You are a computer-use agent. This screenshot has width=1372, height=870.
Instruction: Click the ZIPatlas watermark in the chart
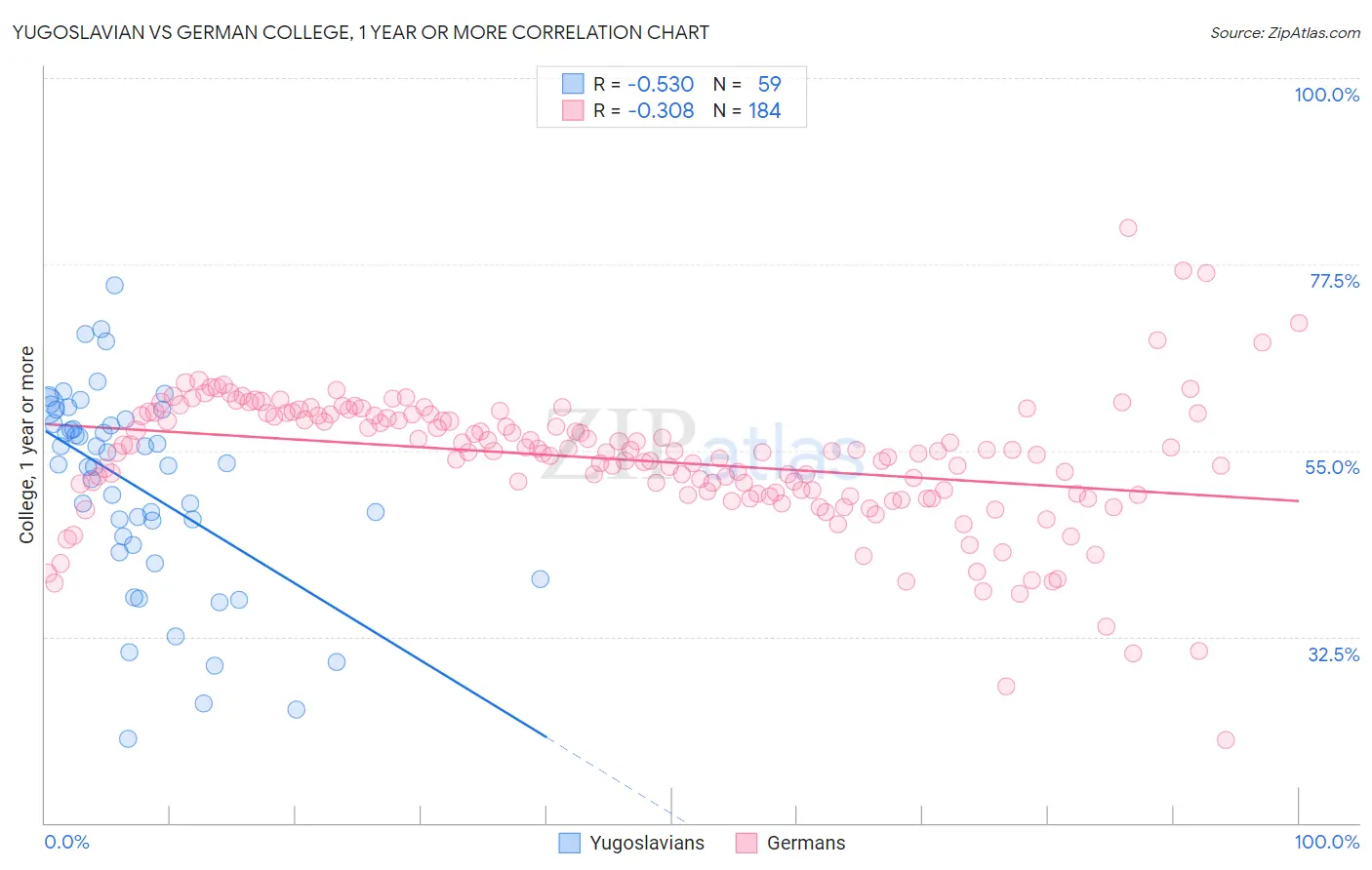[x=702, y=447]
